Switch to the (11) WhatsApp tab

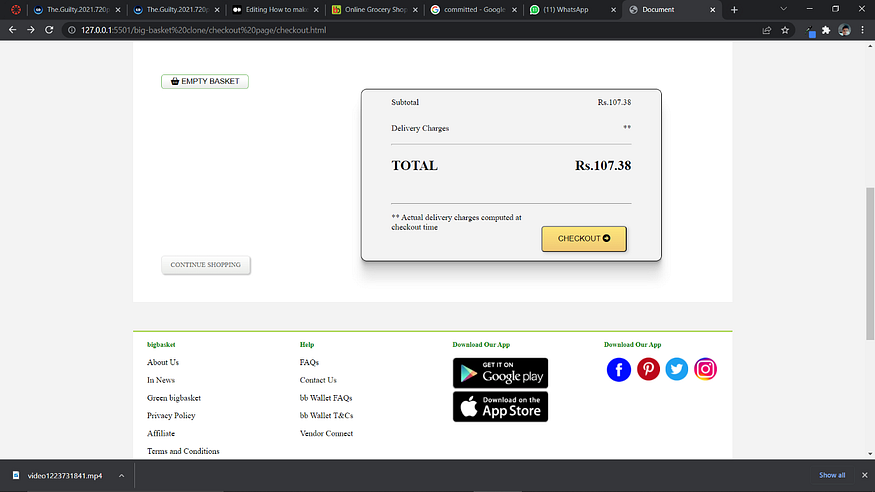coord(574,9)
